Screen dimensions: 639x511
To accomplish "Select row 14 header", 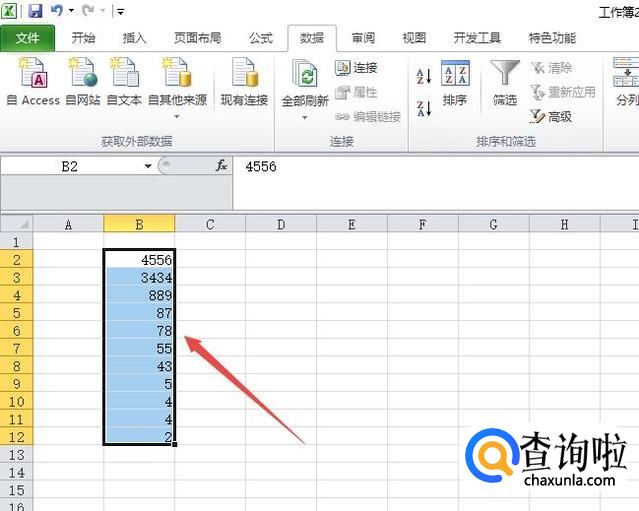I will [x=16, y=472].
